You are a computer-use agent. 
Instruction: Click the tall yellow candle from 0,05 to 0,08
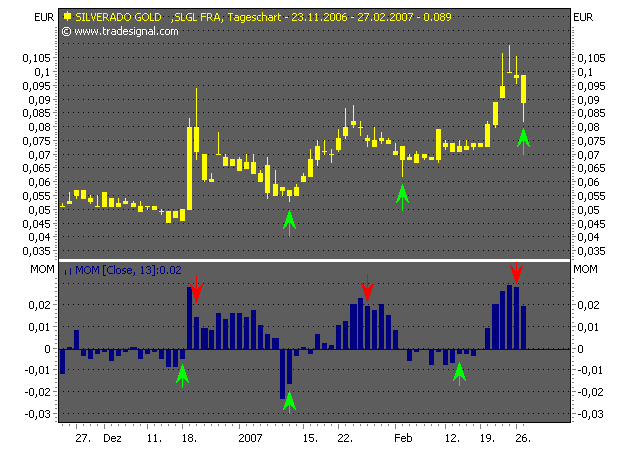pos(189,169)
